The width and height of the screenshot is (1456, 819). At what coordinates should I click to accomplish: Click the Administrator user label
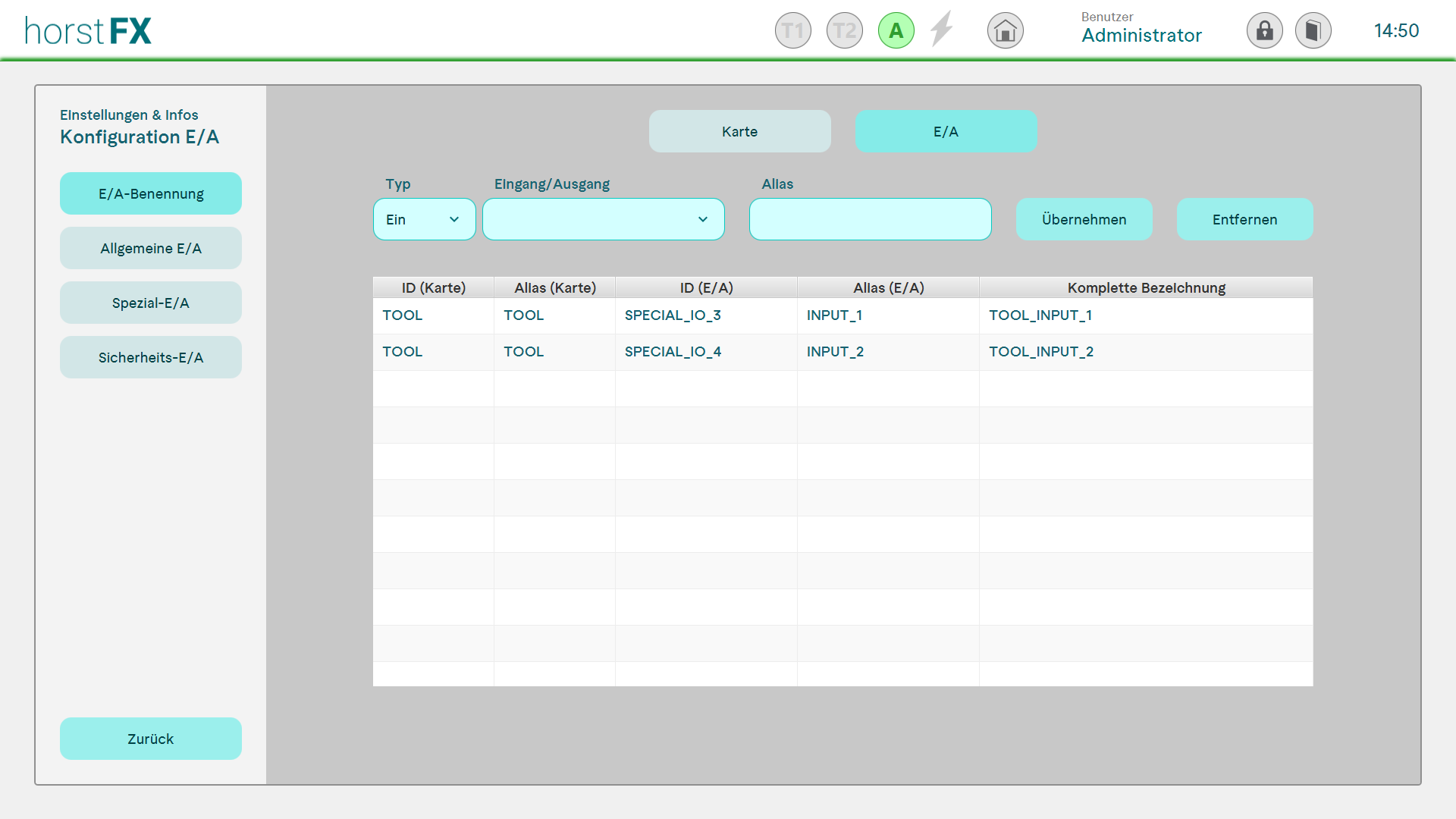tap(1141, 35)
